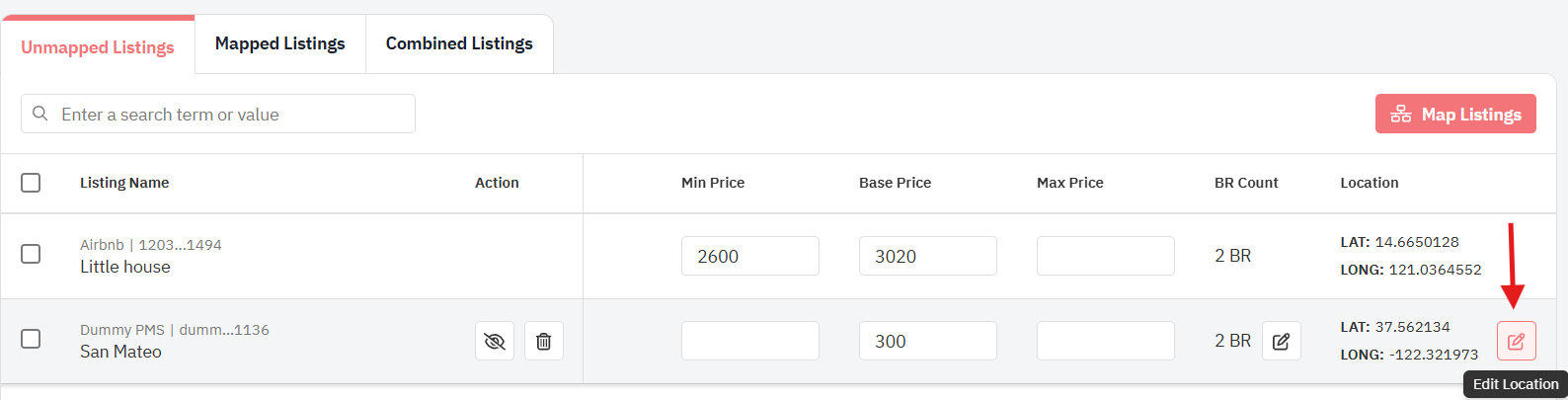Image resolution: width=1568 pixels, height=400 pixels.
Task: Click the empty Max Price field for Little house
Action: click(x=1106, y=256)
